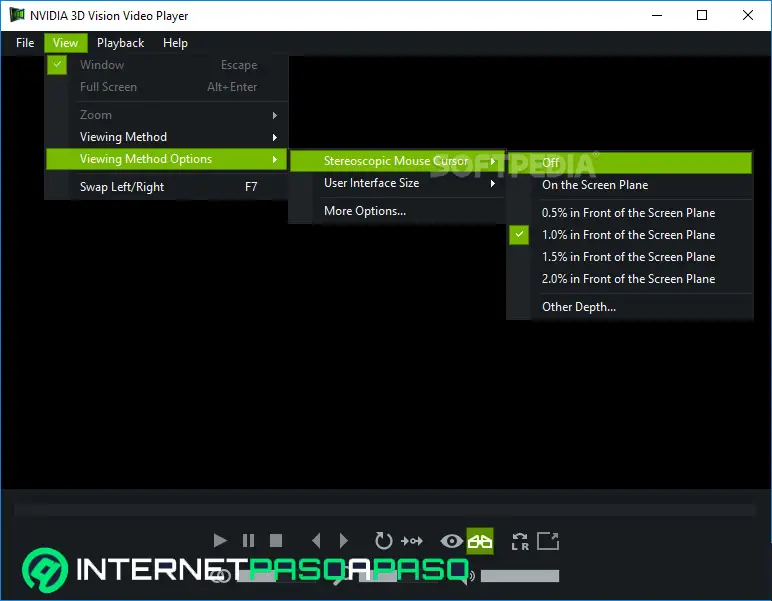Click the Play button in the control bar
This screenshot has width=772, height=601.
click(220, 541)
